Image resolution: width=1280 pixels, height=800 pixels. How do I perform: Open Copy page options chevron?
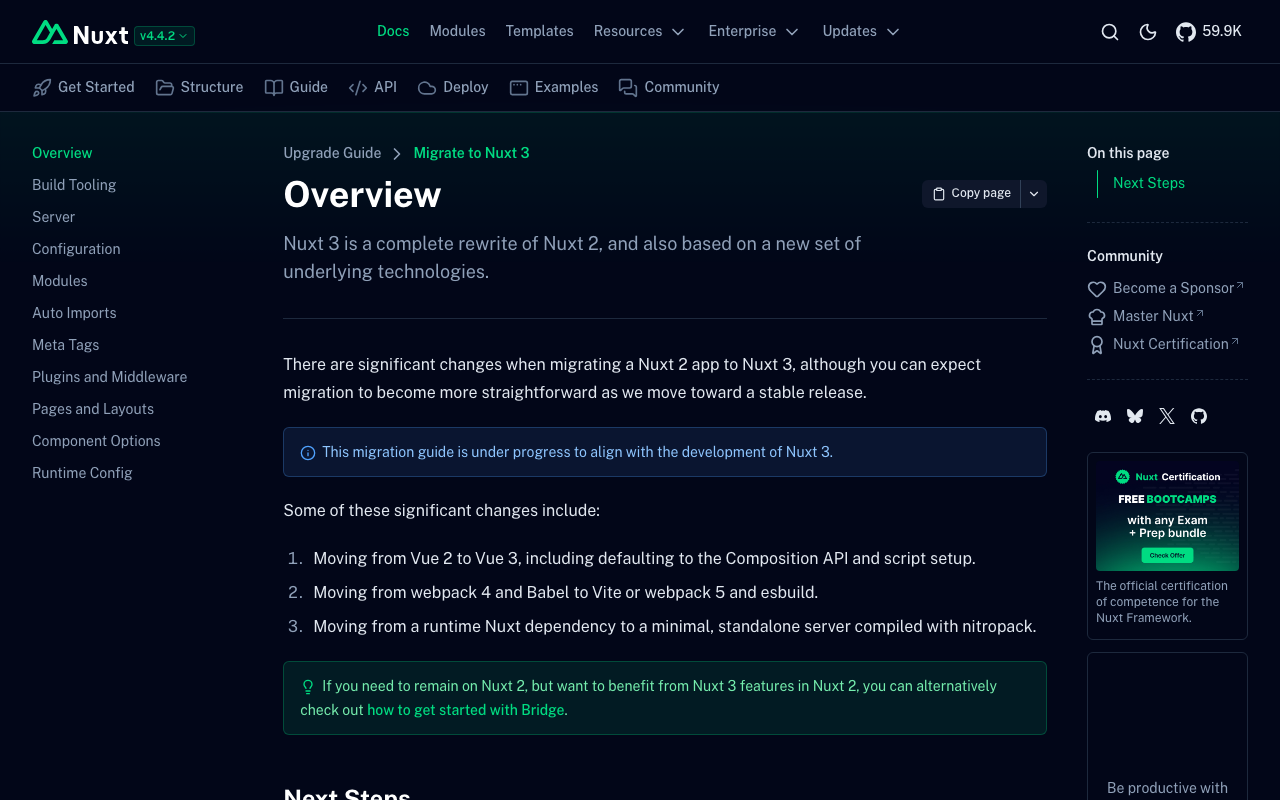point(1034,194)
